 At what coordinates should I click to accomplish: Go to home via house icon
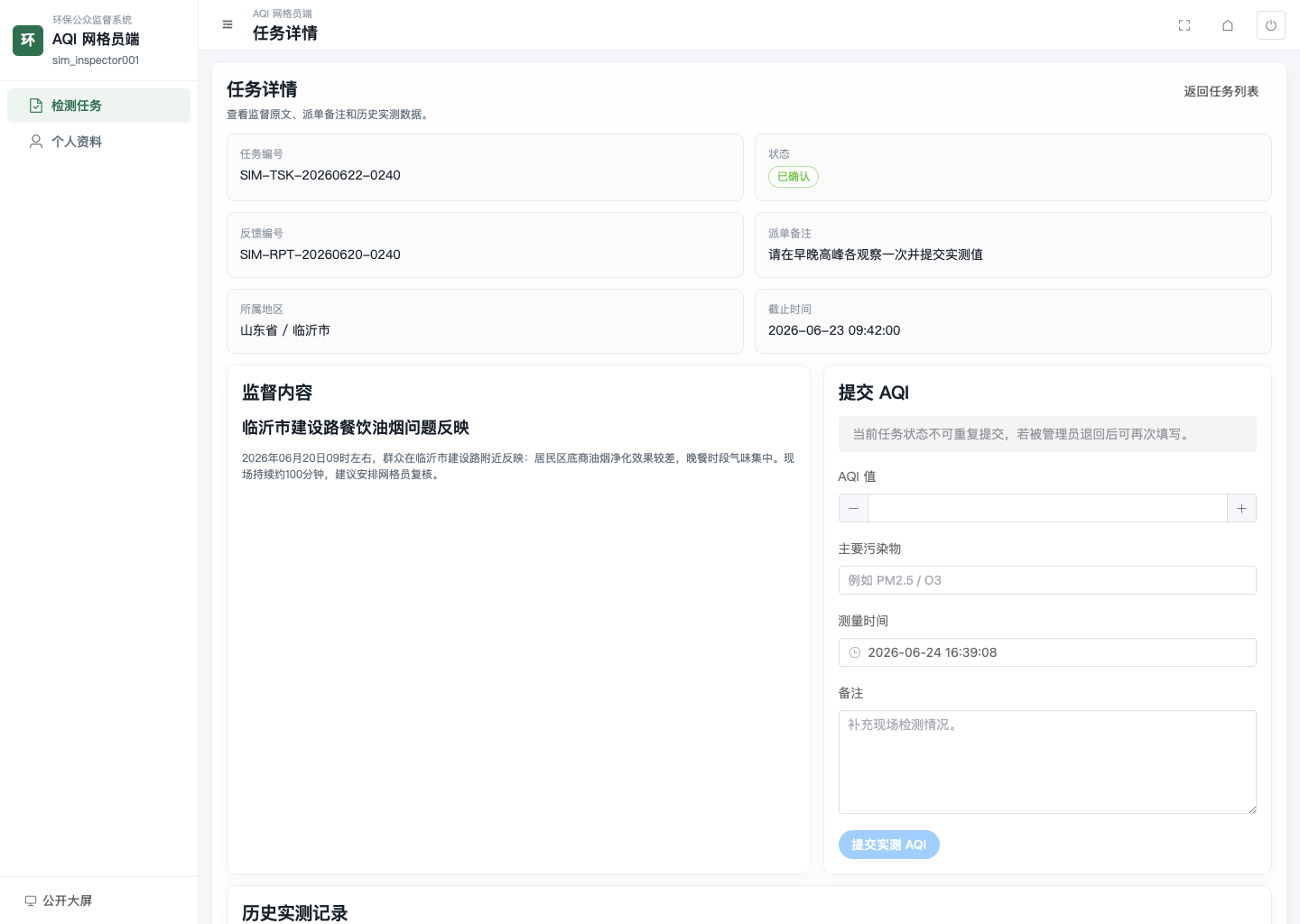(x=1228, y=25)
